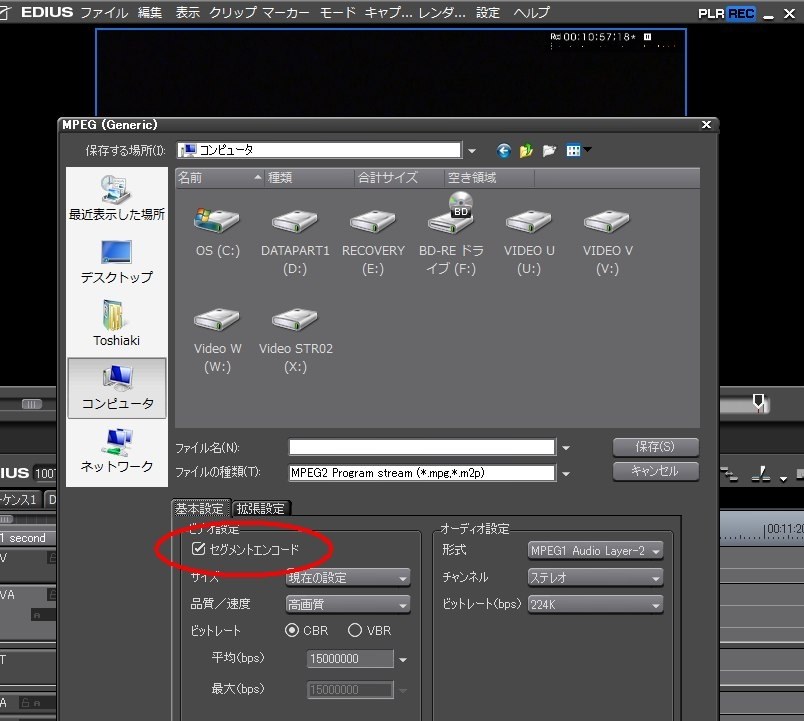Open the size (サイズ) dropdown

[348, 578]
